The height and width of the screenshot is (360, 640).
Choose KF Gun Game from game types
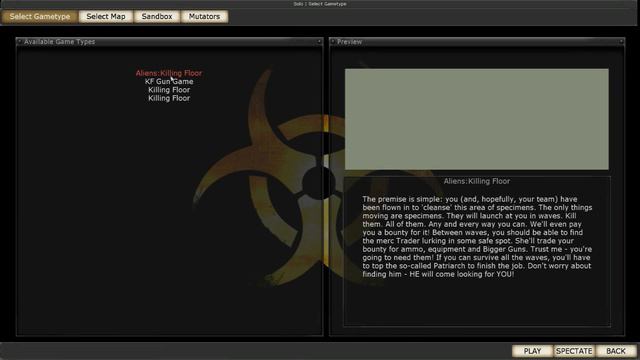169,82
